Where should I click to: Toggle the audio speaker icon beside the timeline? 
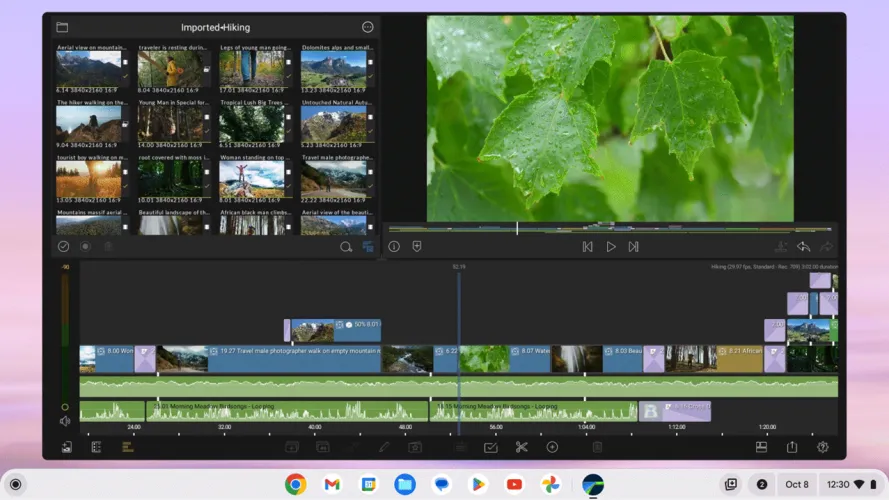(65, 421)
